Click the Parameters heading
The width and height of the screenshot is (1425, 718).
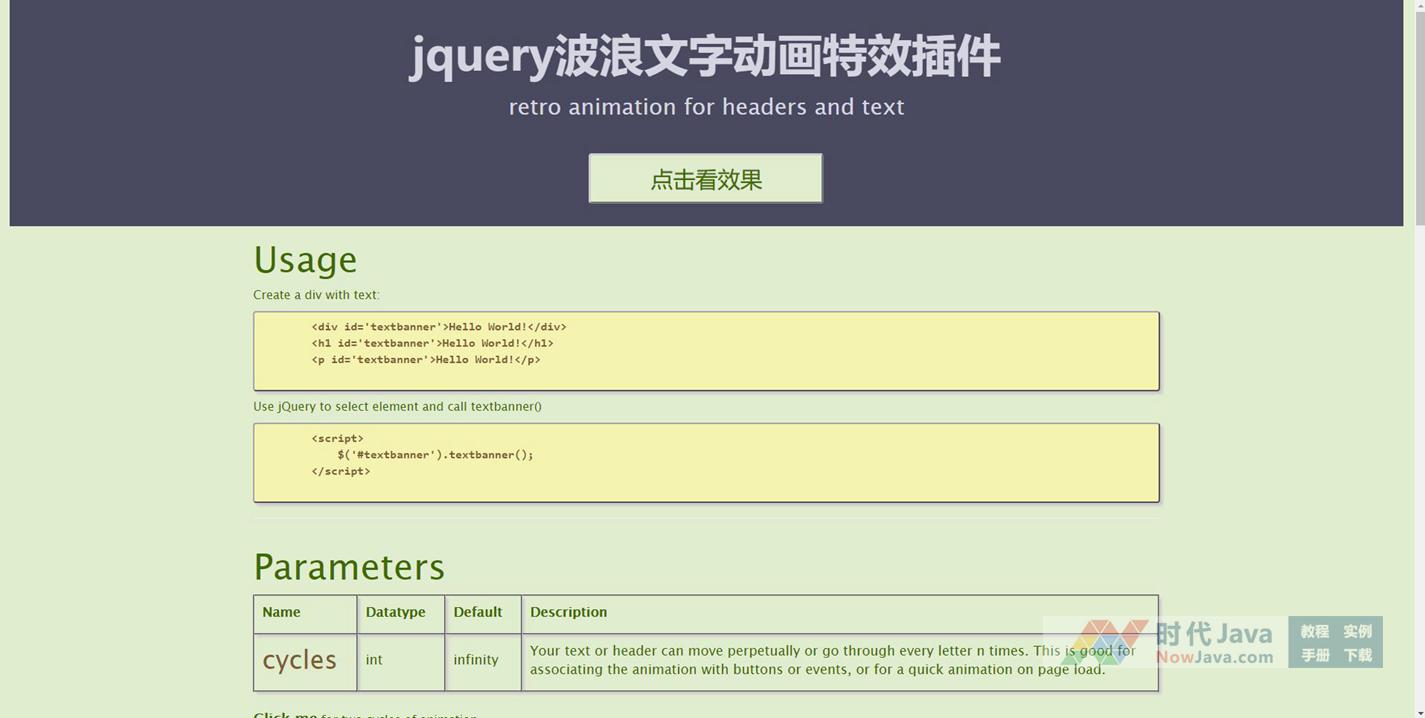(x=349, y=567)
